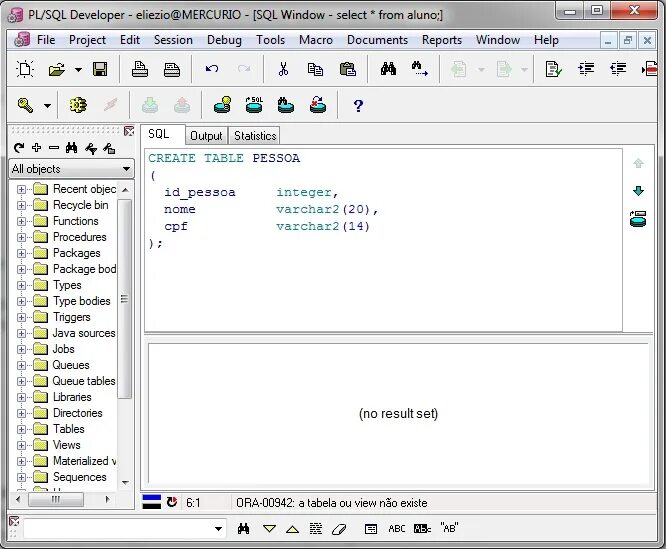Click the Copy icon
The width and height of the screenshot is (666, 549).
coord(315,69)
